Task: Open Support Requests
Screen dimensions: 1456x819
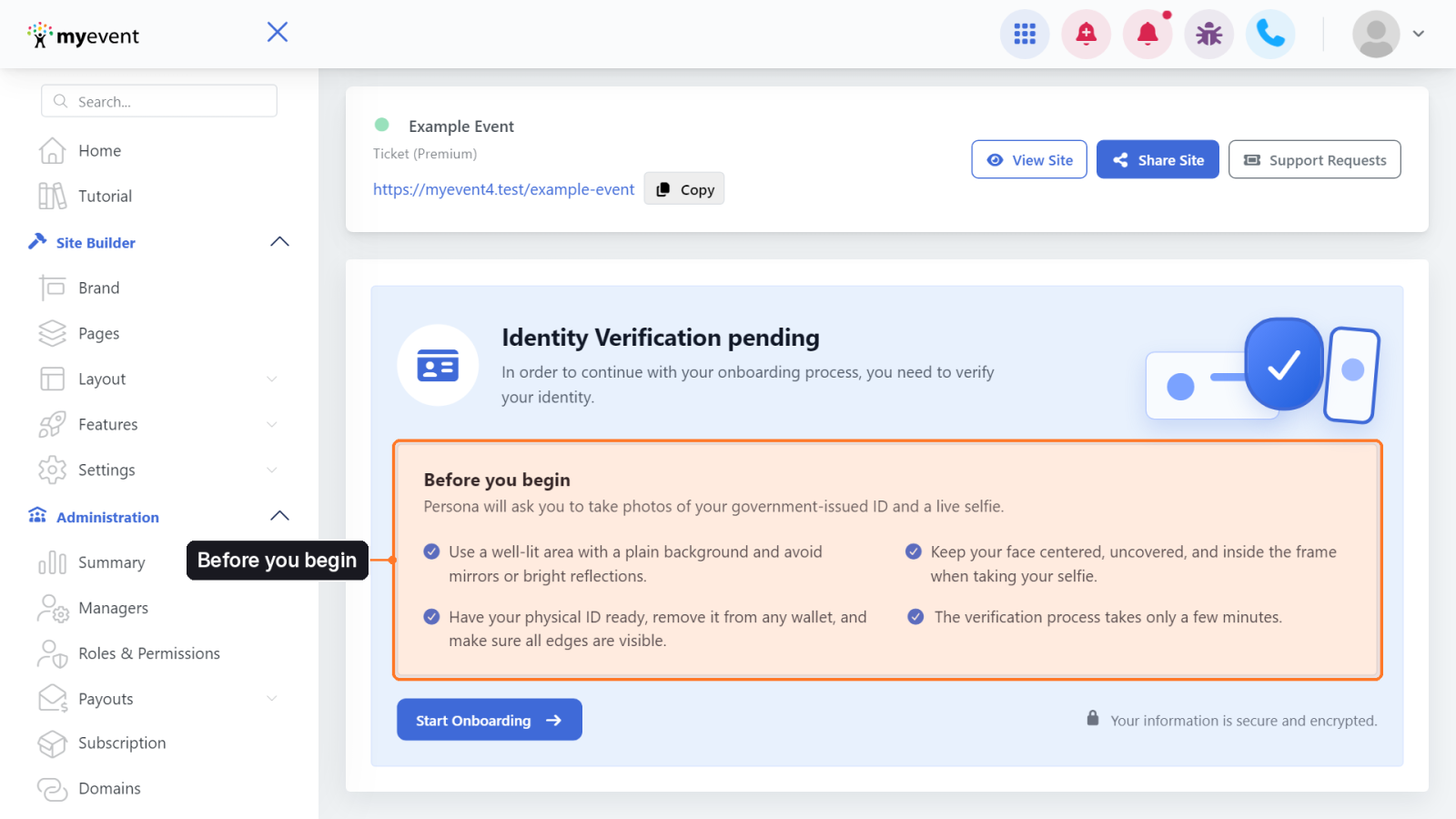Action: [1314, 159]
